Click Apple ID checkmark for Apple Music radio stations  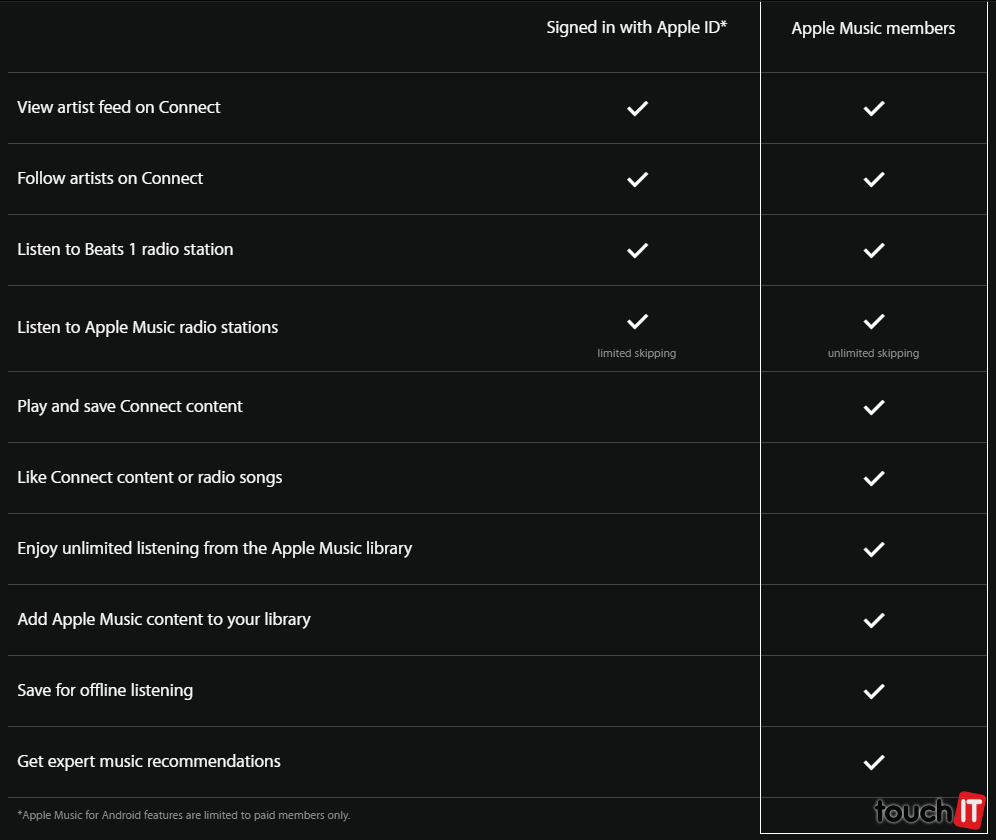pos(637,321)
